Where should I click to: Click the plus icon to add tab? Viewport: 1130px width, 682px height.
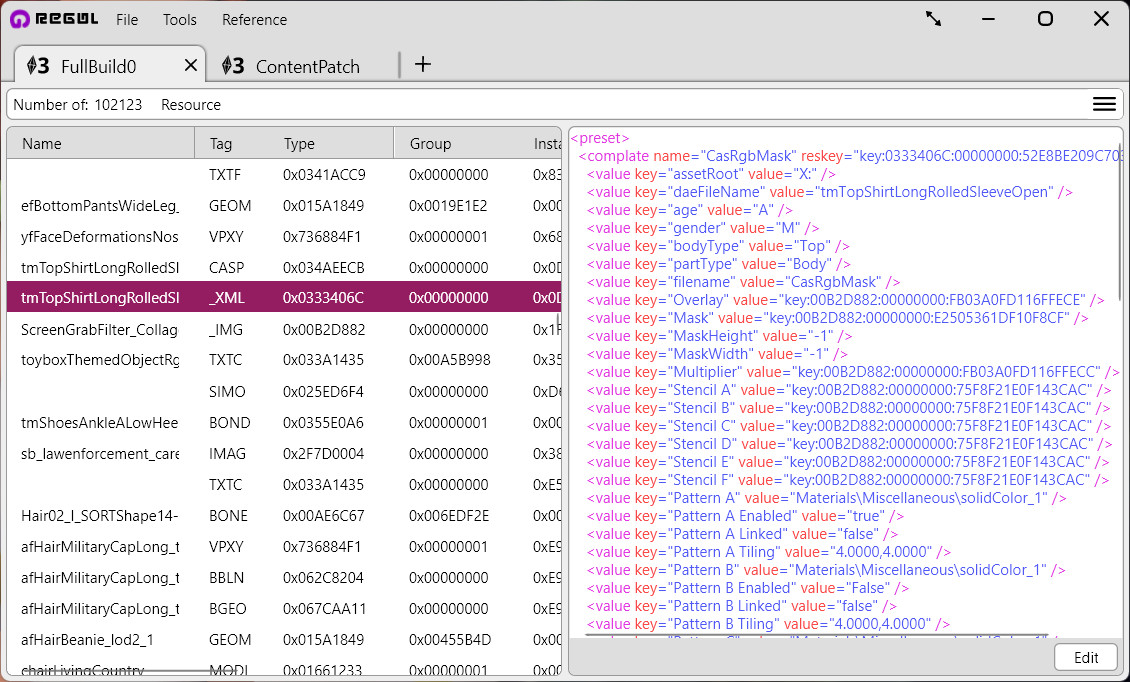coord(423,65)
